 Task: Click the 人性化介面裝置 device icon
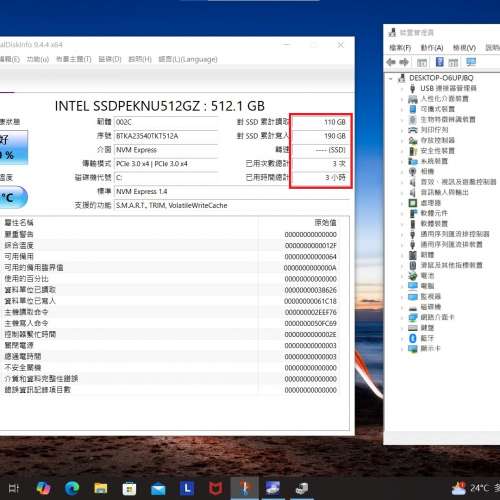coord(413,99)
